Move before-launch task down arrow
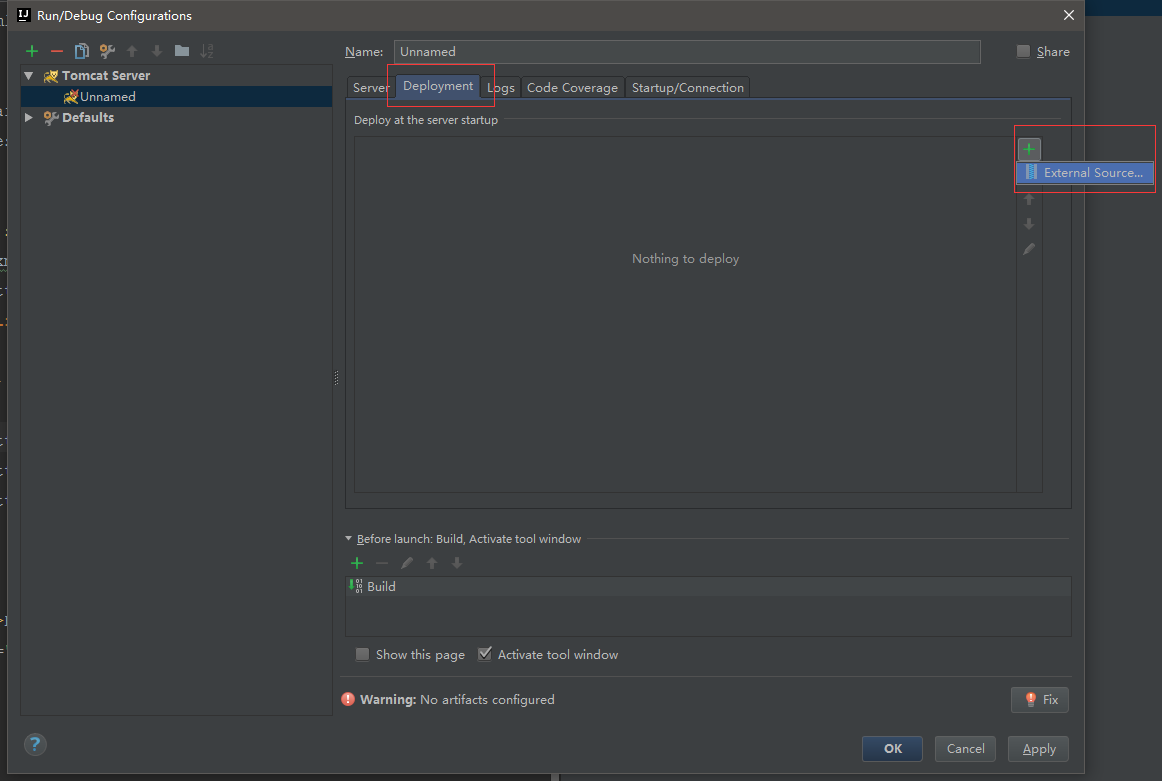This screenshot has width=1162, height=781. [x=457, y=563]
